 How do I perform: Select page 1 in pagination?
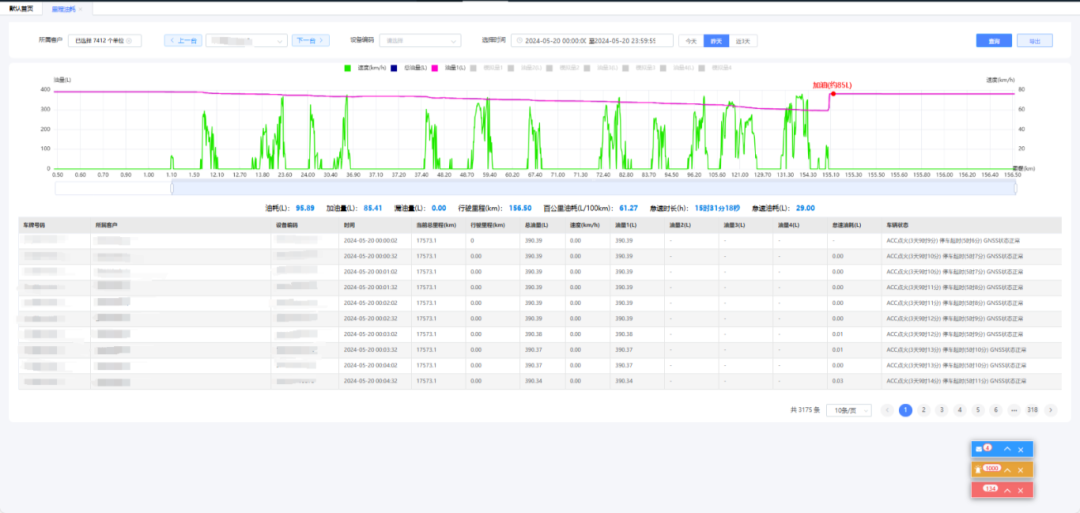pyautogui.click(x=906, y=410)
